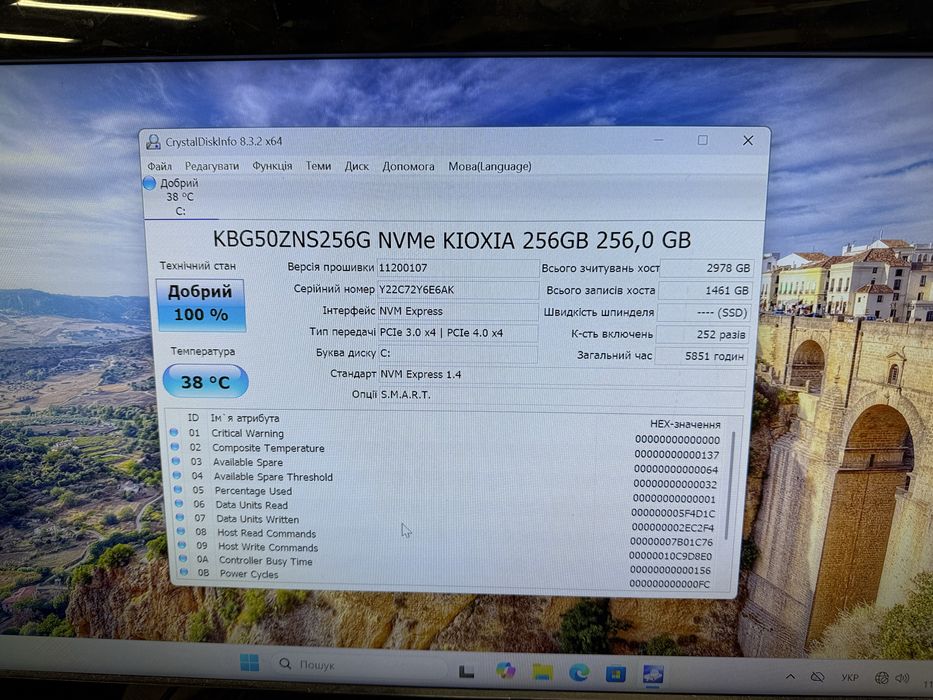Image resolution: width=933 pixels, height=700 pixels.
Task: Select the Composite Temperature attribute row
Action: click(x=446, y=449)
